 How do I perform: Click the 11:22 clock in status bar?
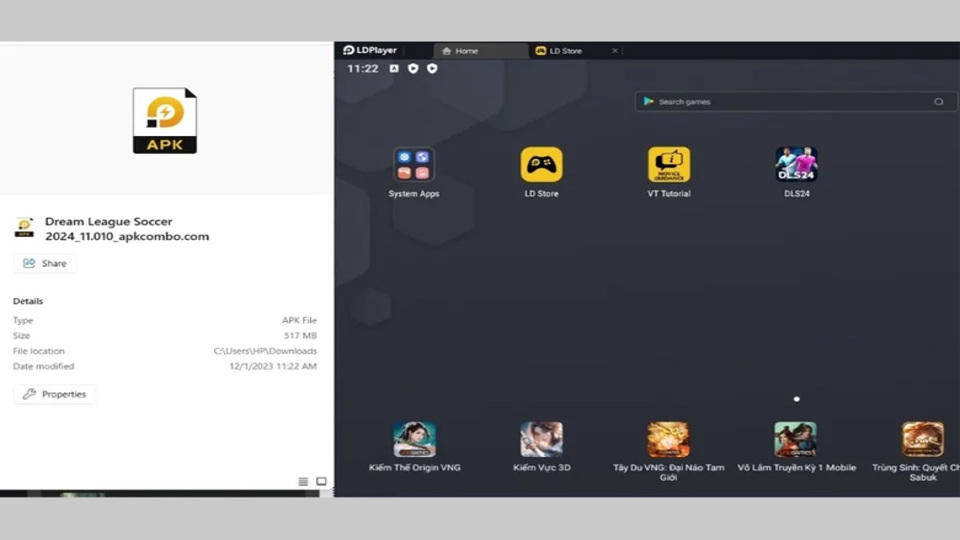[x=362, y=69]
